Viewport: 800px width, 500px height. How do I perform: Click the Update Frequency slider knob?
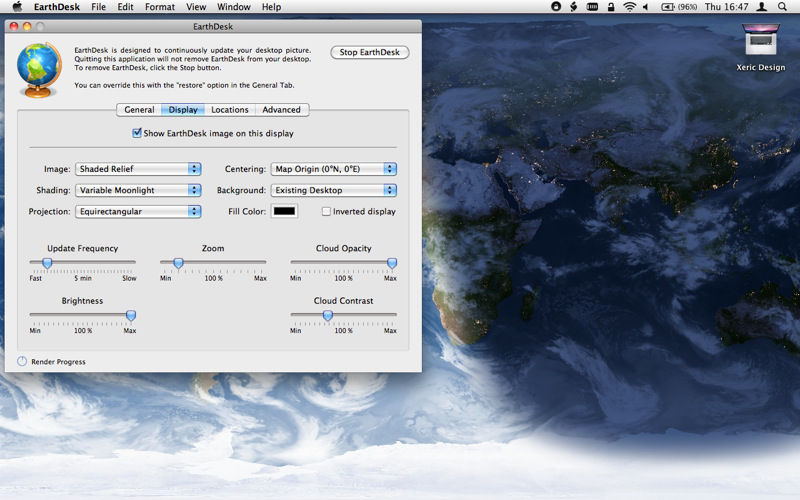(47, 263)
